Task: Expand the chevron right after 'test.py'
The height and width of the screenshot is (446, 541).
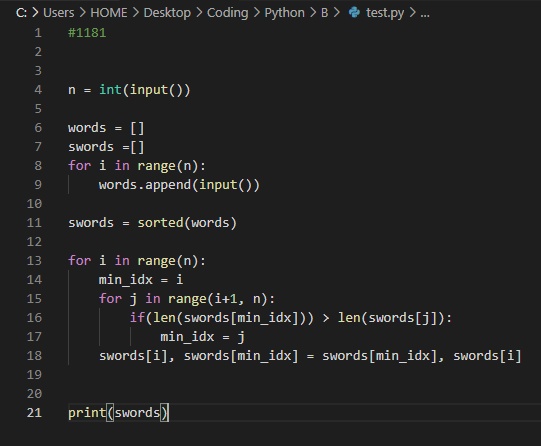Action: click(x=412, y=13)
